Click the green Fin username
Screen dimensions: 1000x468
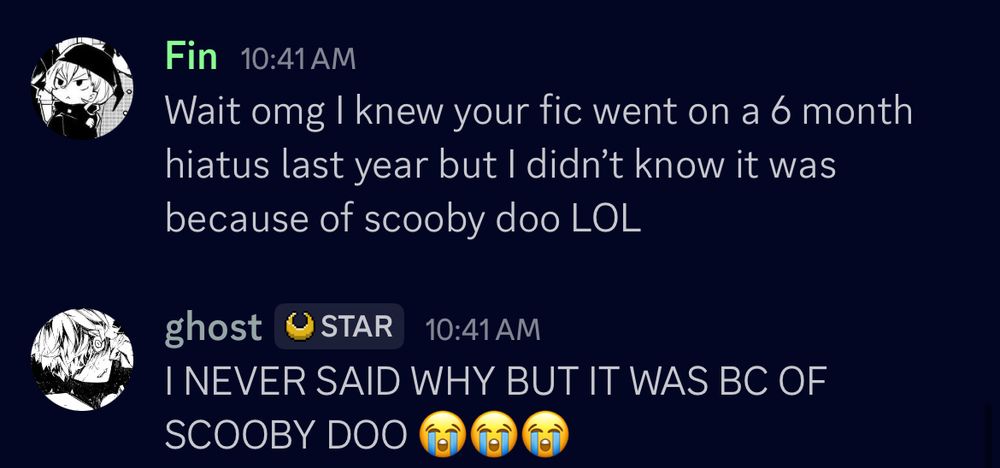(x=191, y=56)
